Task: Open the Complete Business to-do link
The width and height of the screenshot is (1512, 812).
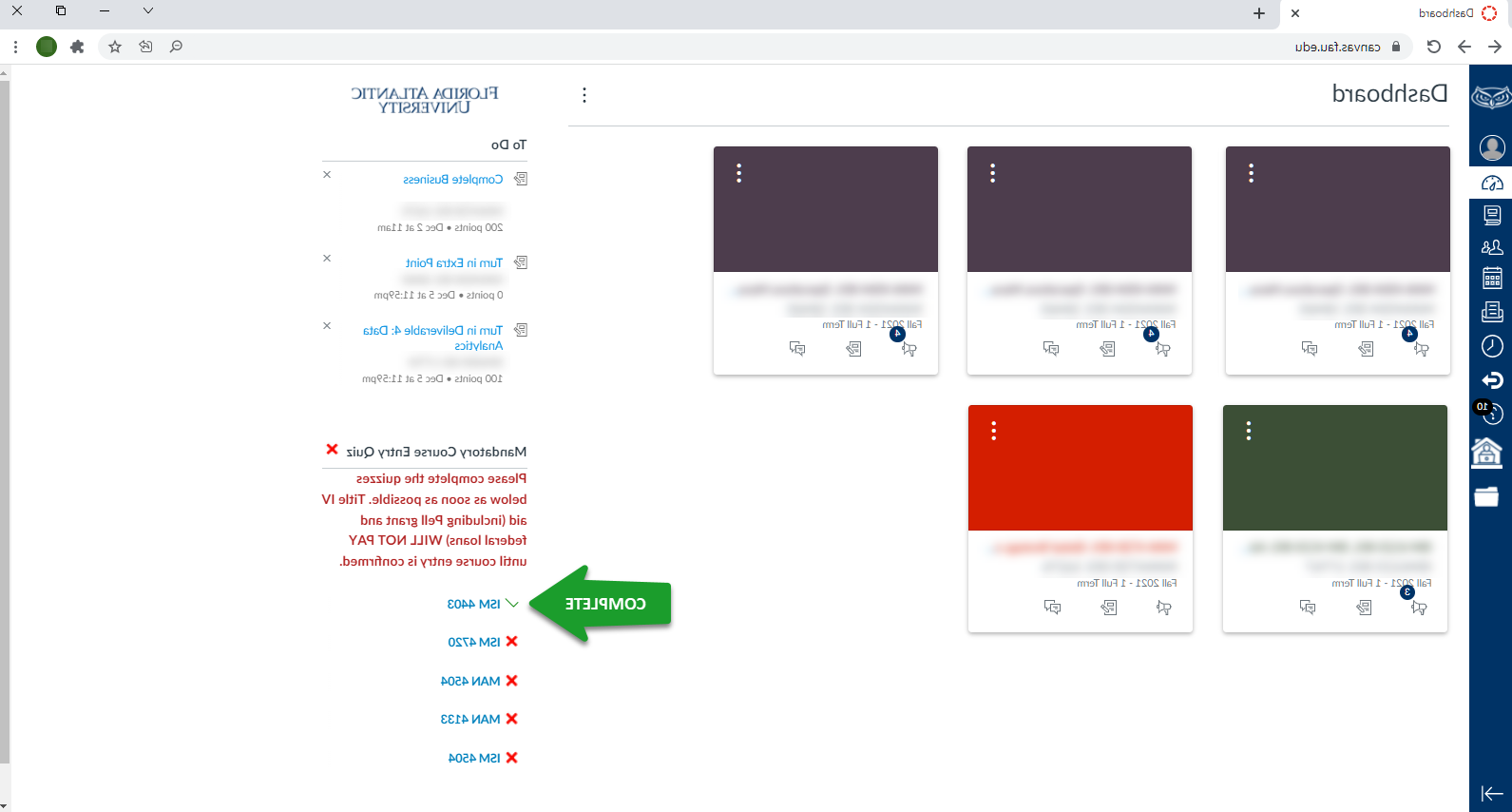Action: pyautogui.click(x=453, y=180)
